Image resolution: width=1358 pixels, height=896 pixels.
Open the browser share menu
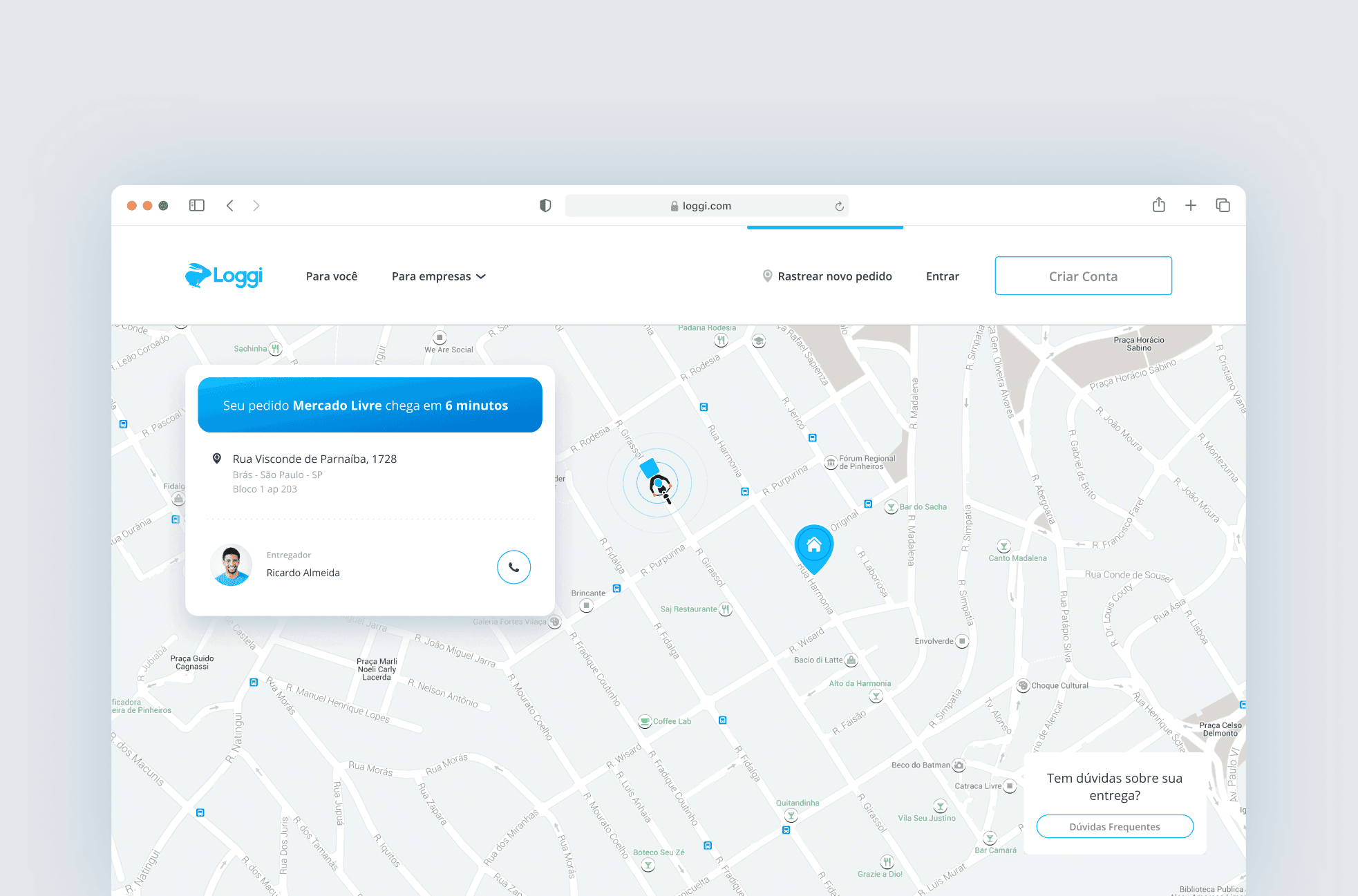click(1159, 204)
